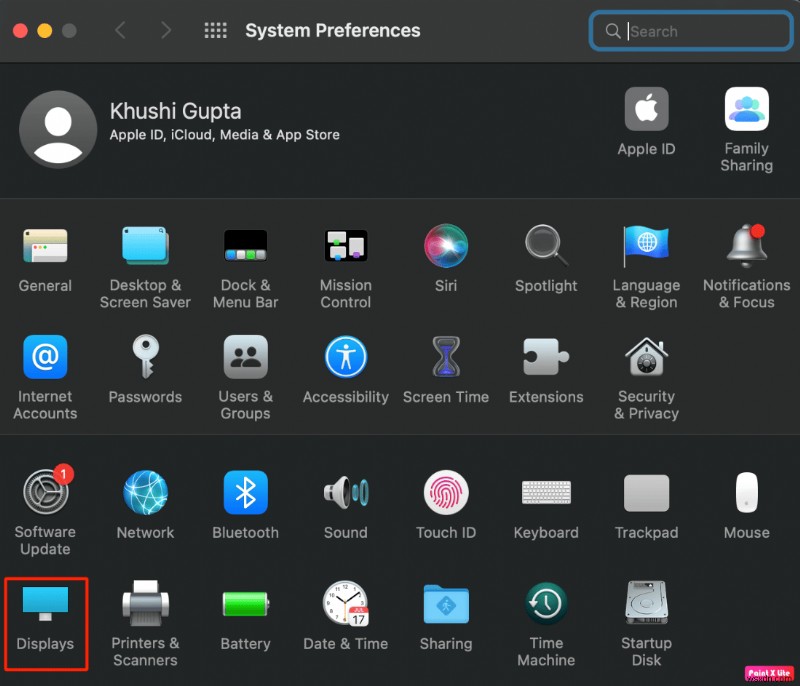Click the magnifying glass in search field
This screenshot has width=800, height=686.
(x=612, y=31)
